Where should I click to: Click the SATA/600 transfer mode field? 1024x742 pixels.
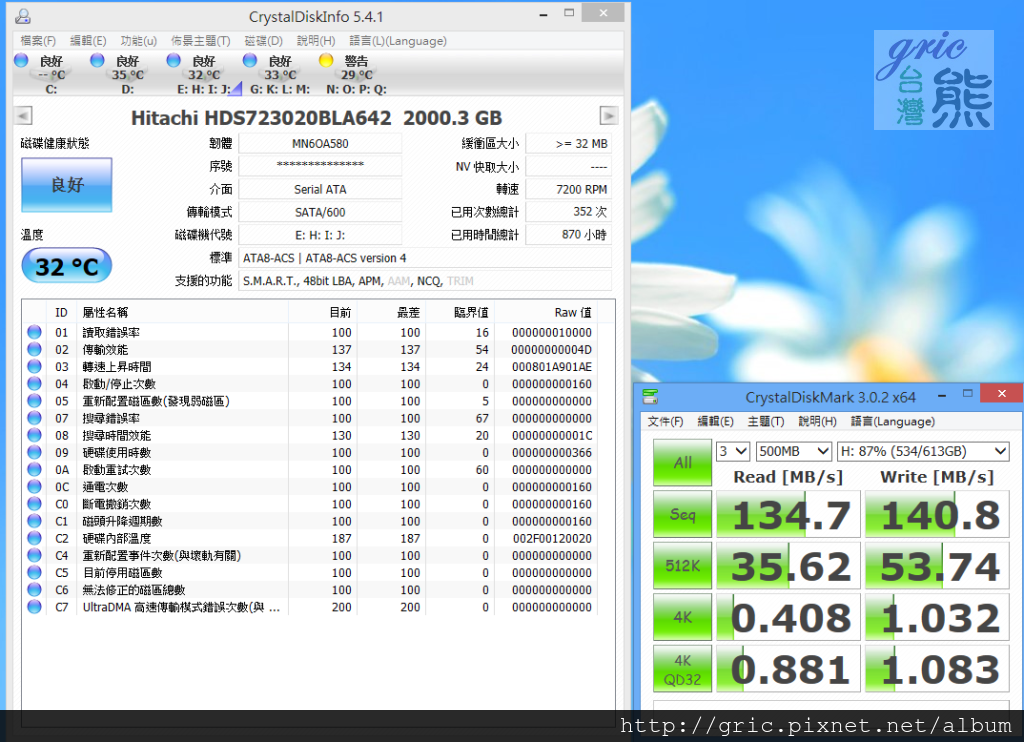coord(320,212)
